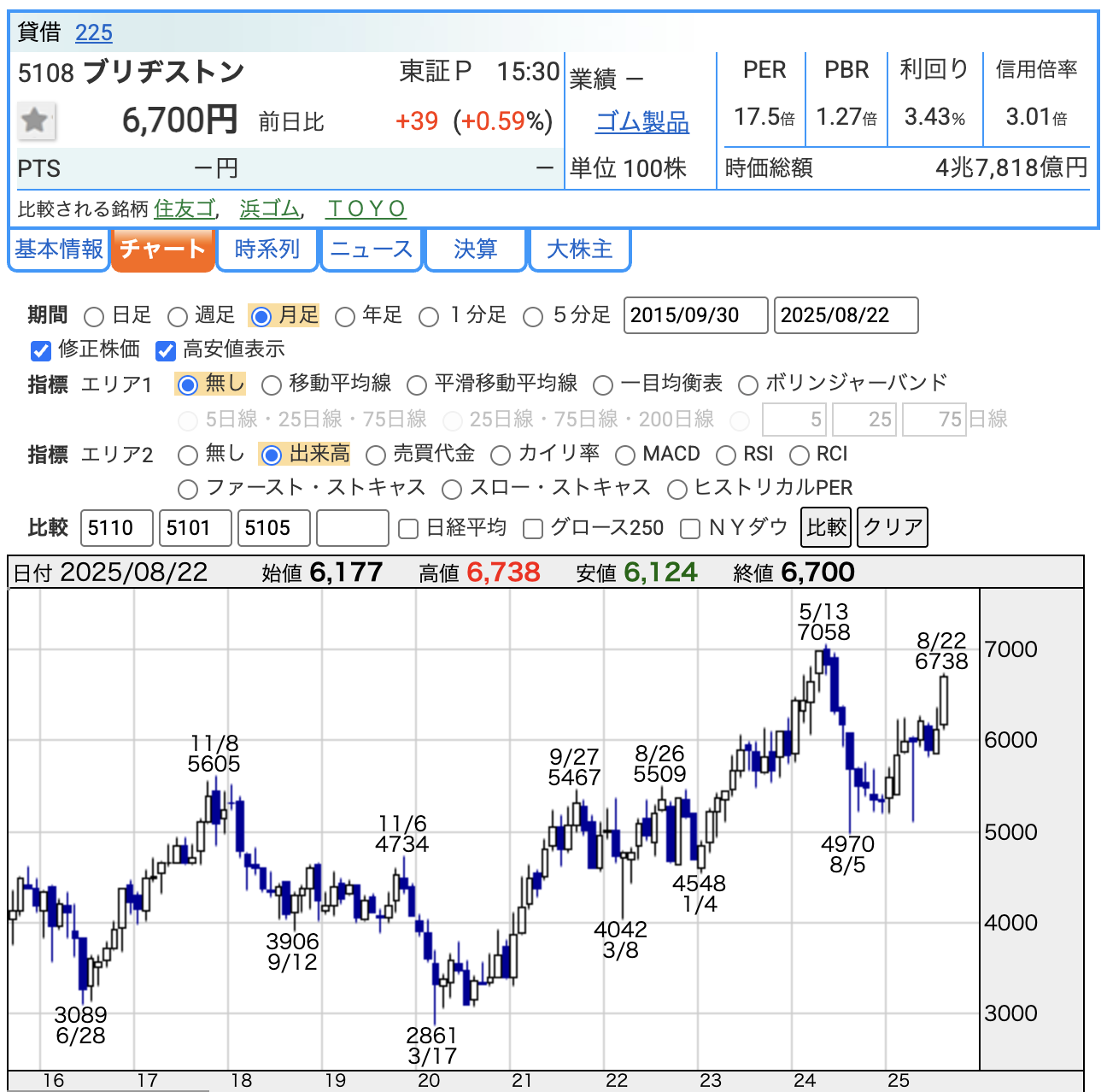Select the 移動平均線 radio button
The width and height of the screenshot is (1107, 1092).
click(272, 385)
